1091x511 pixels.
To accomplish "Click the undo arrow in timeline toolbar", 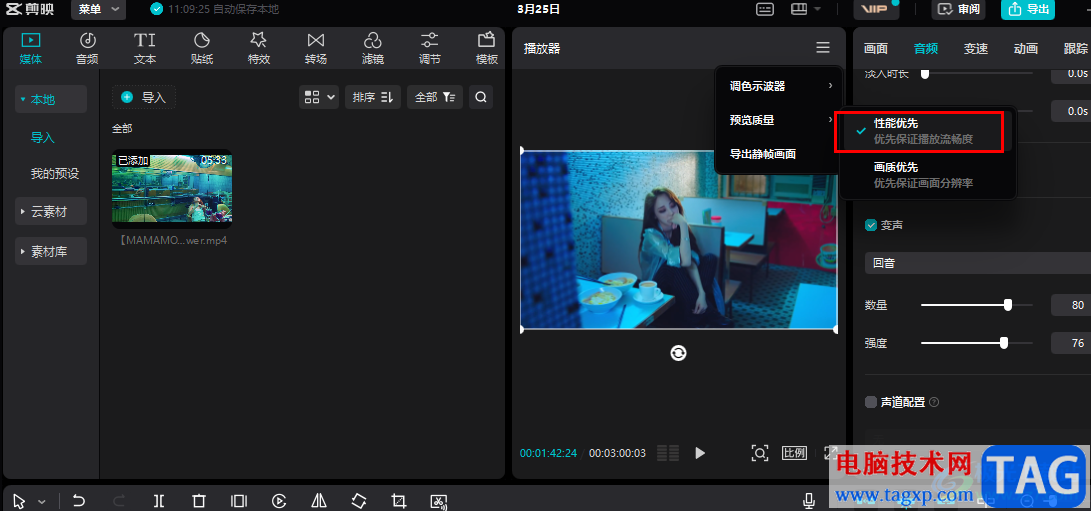I will pos(79,501).
